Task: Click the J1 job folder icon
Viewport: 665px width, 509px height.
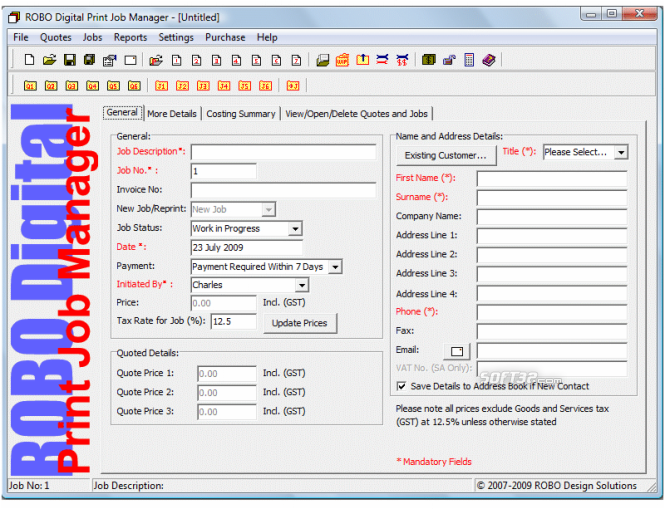Action: [x=161, y=86]
